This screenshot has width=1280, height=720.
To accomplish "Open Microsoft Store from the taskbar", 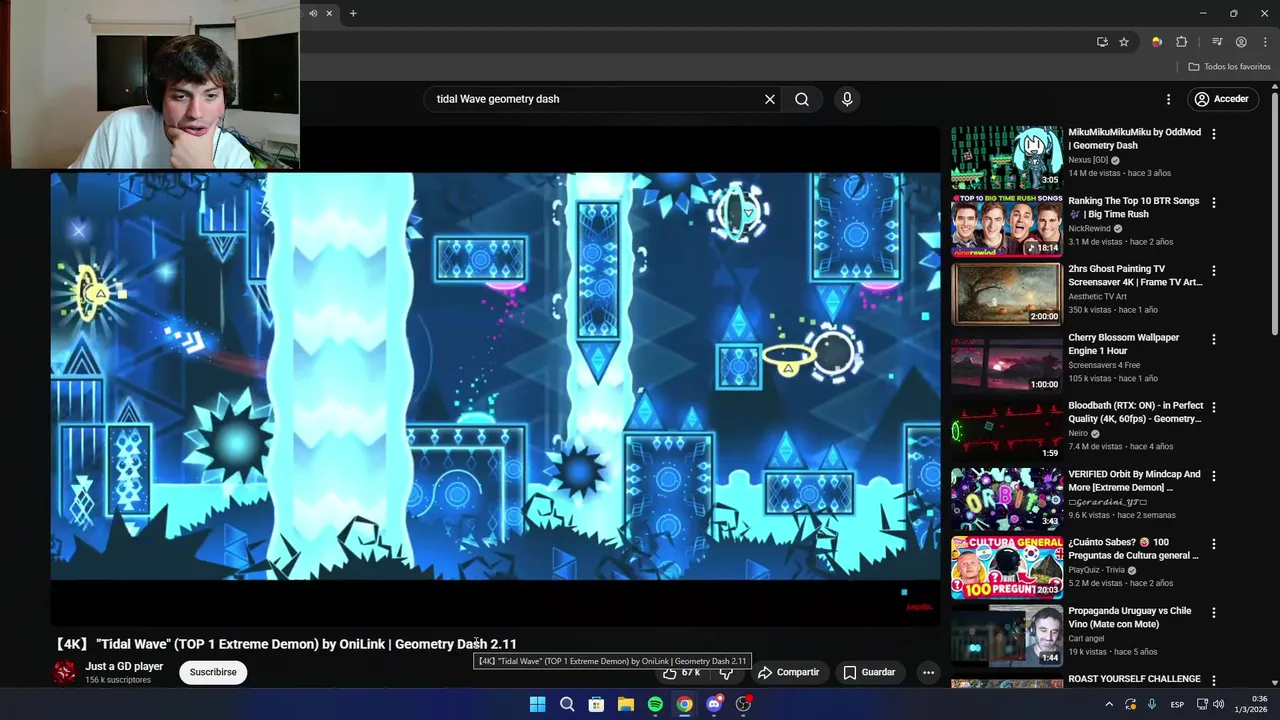I will (x=596, y=704).
